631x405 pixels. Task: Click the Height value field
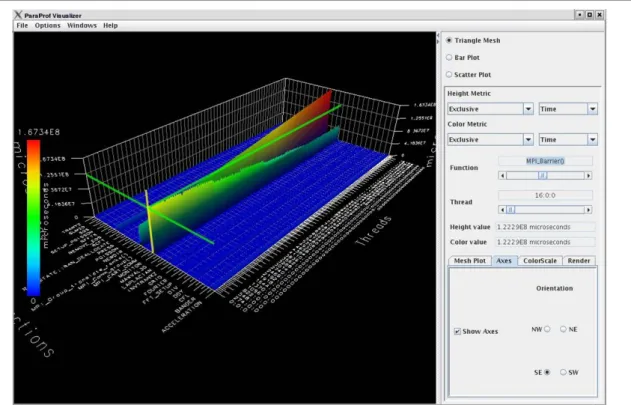click(x=545, y=227)
